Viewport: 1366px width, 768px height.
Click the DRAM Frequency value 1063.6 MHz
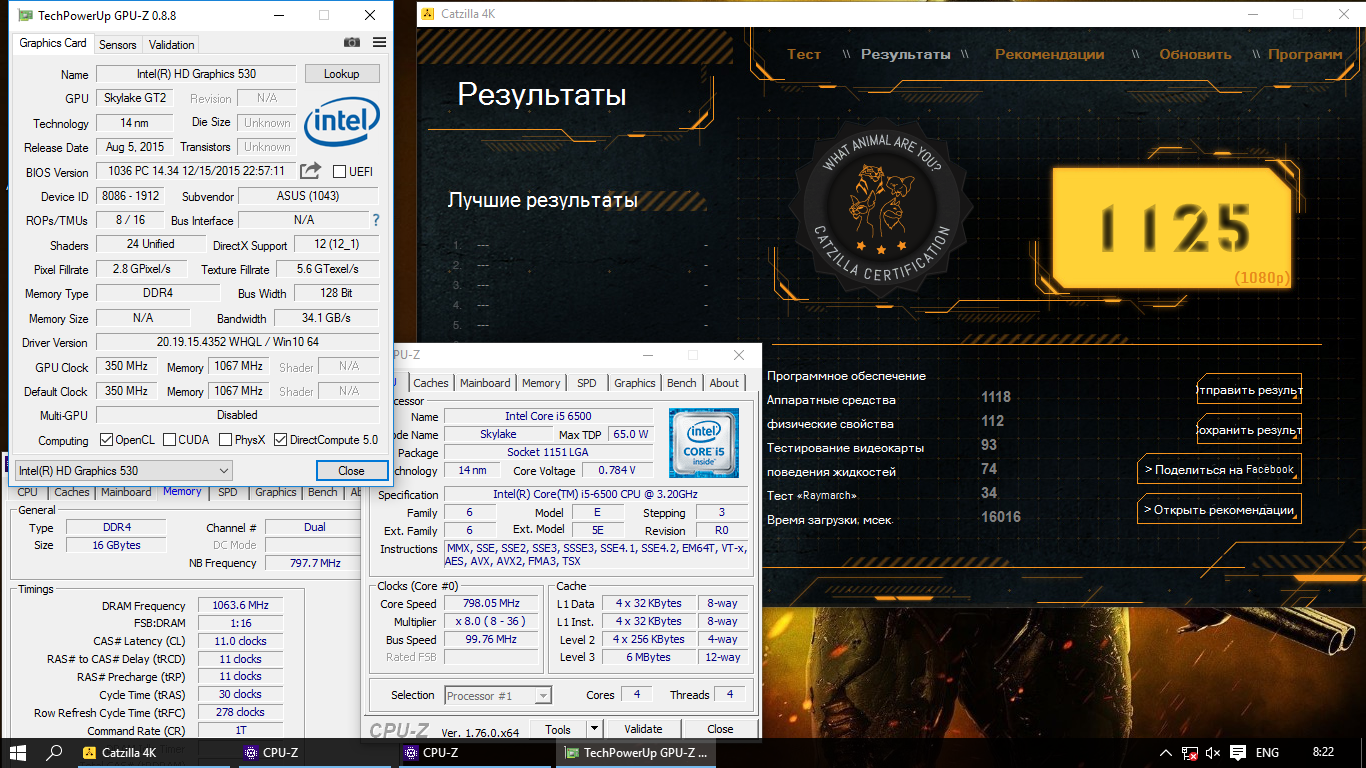240,605
